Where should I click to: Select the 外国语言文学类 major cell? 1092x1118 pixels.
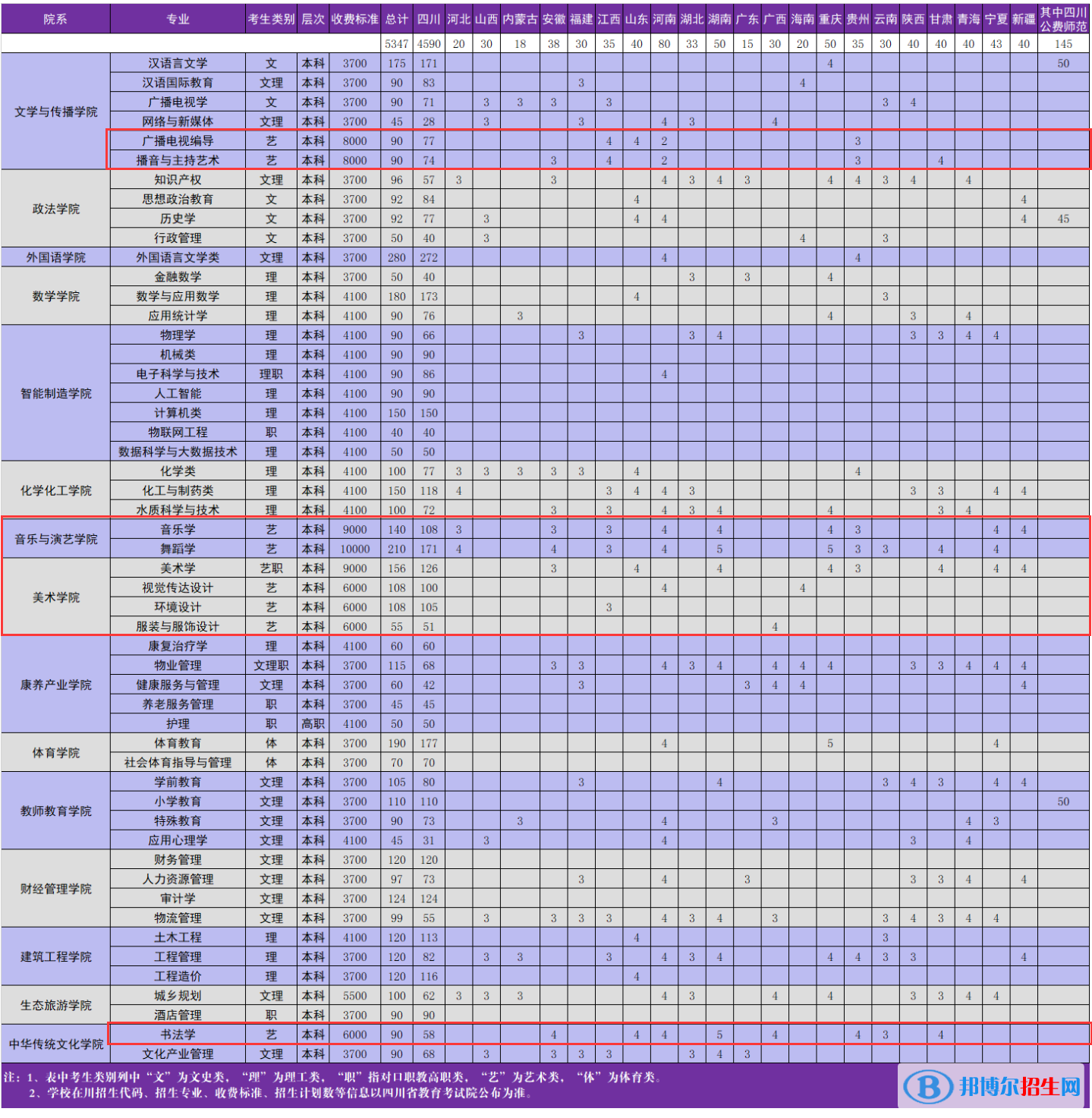pos(178,257)
